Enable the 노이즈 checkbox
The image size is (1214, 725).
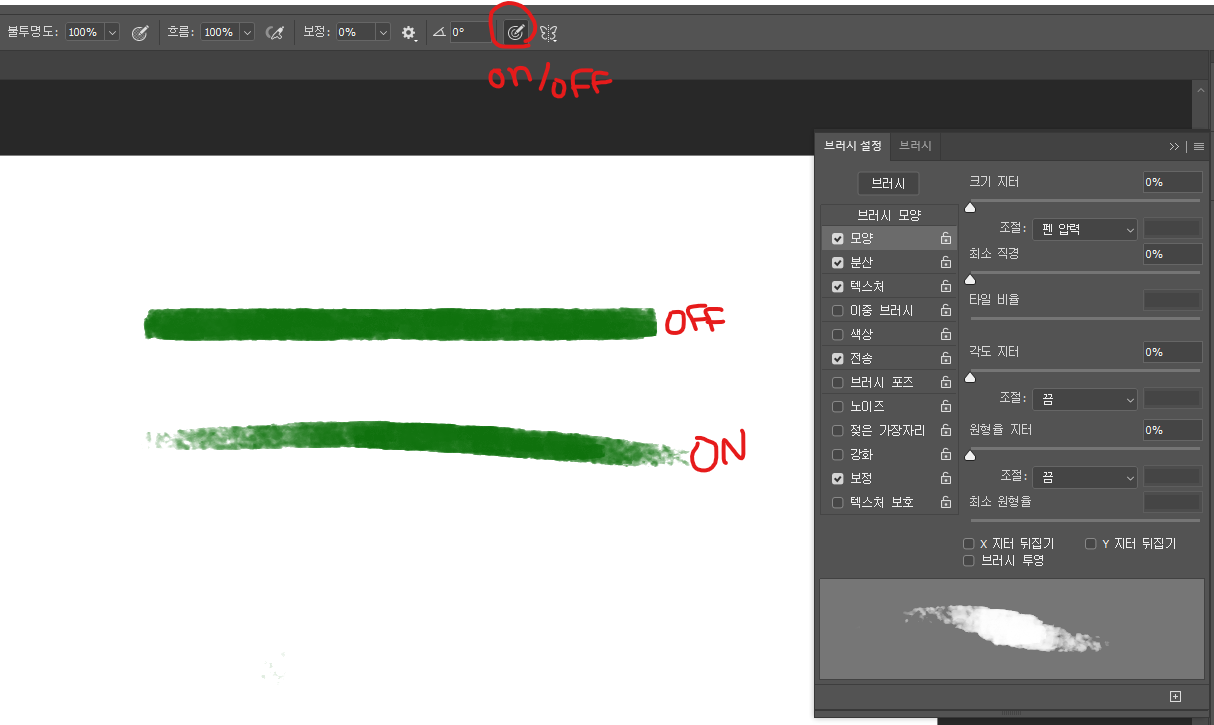tap(838, 407)
